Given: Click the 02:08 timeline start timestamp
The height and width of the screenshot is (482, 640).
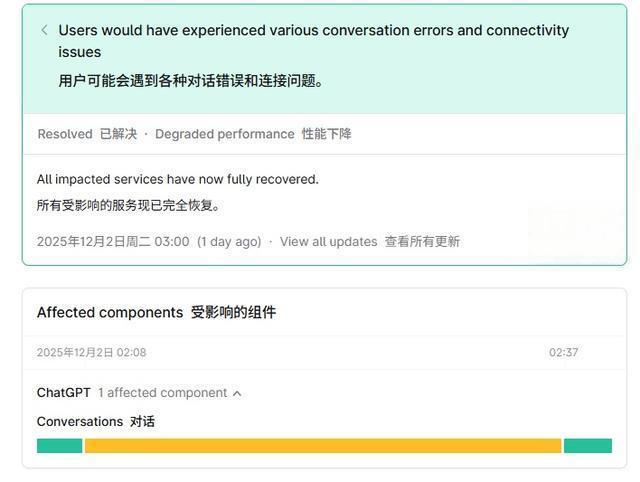Looking at the screenshot, I should [x=91, y=352].
